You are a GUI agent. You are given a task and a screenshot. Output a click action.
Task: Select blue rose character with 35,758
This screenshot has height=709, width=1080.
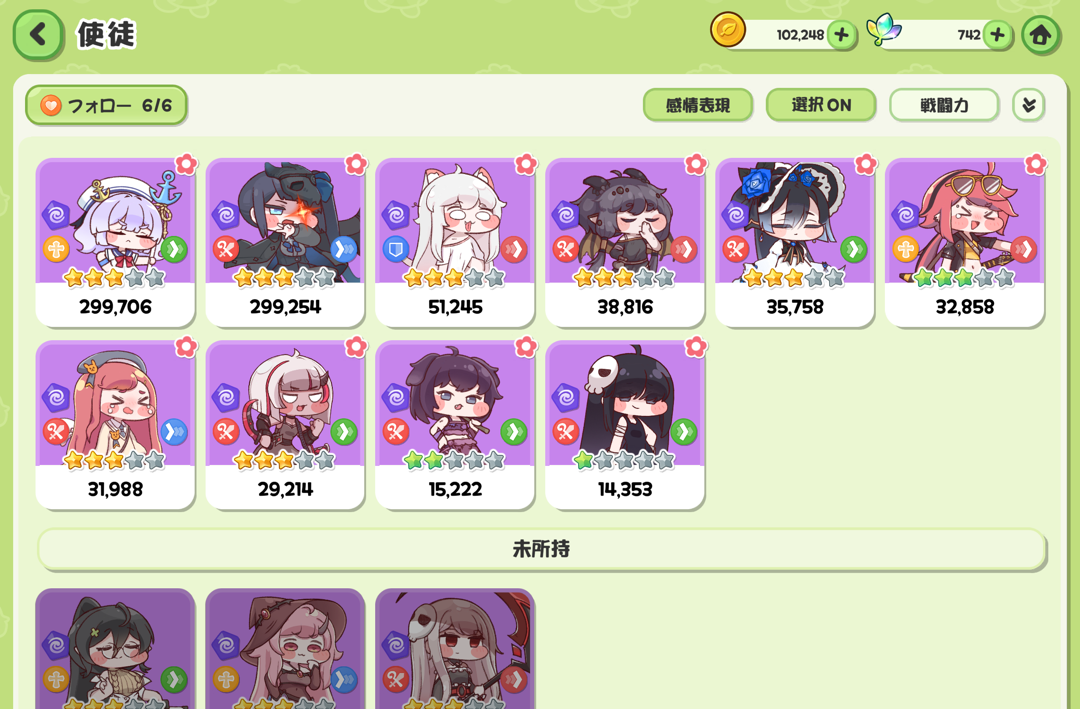click(795, 243)
